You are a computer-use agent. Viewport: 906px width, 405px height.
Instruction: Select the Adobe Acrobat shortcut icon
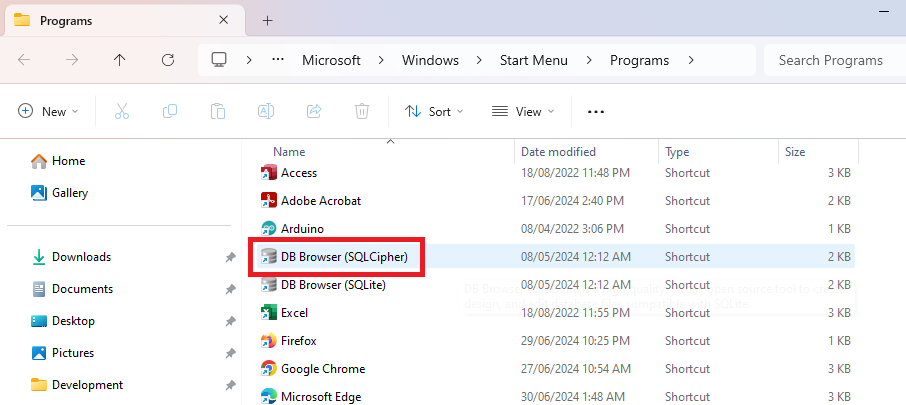pos(268,200)
